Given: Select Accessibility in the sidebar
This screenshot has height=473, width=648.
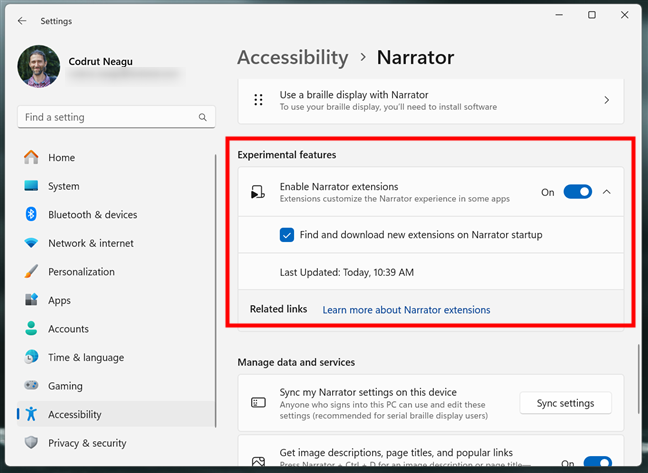Looking at the screenshot, I should [x=116, y=414].
